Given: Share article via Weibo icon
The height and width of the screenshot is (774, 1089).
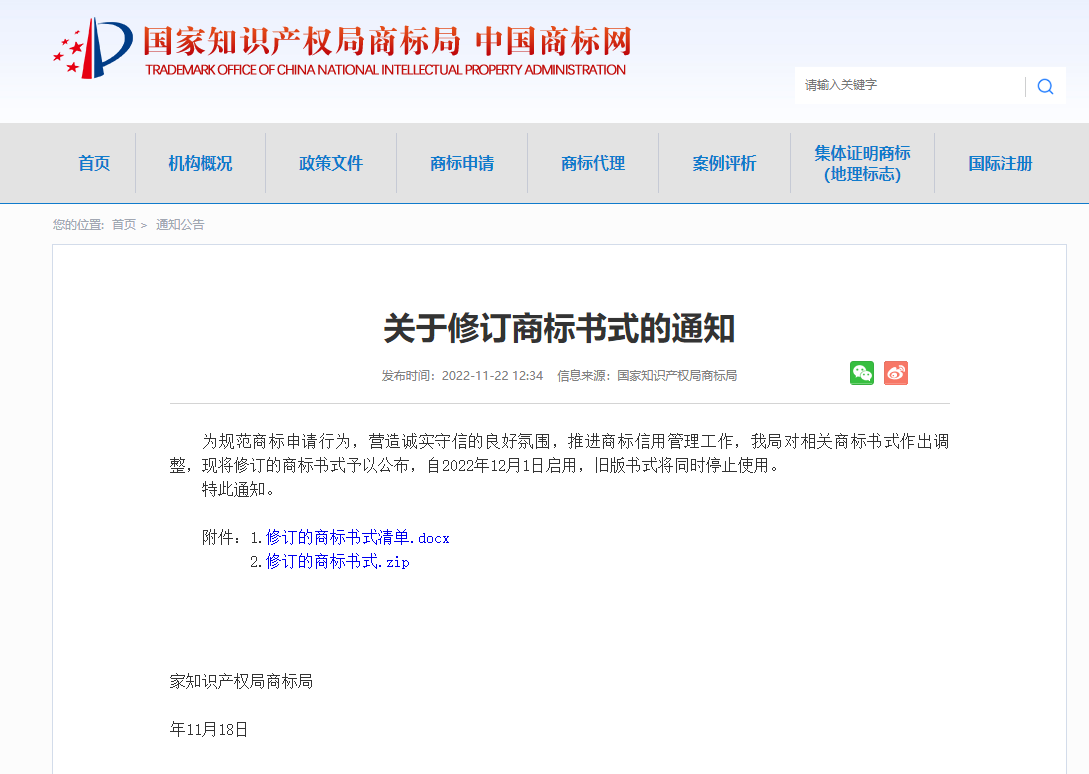Looking at the screenshot, I should click(895, 373).
